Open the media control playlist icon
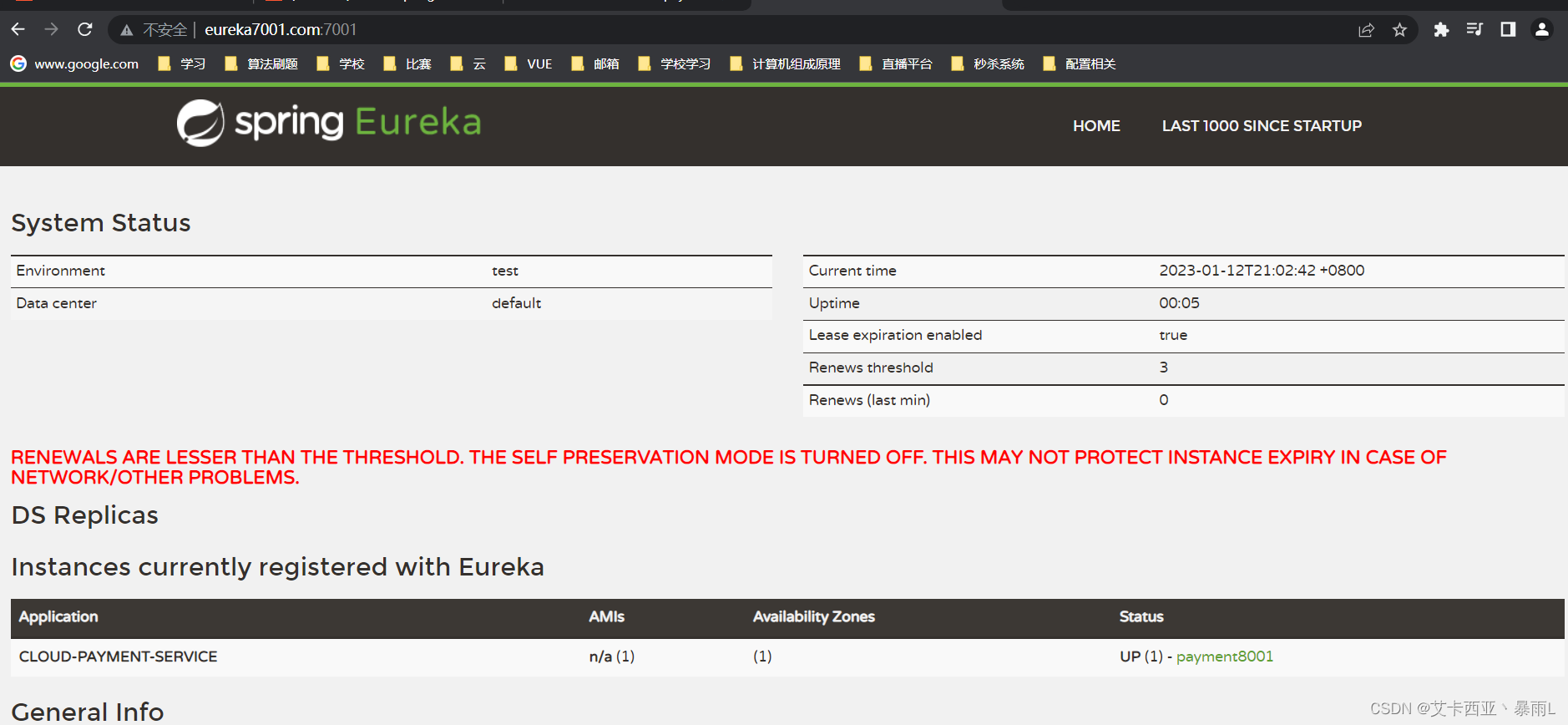 coord(1474,30)
